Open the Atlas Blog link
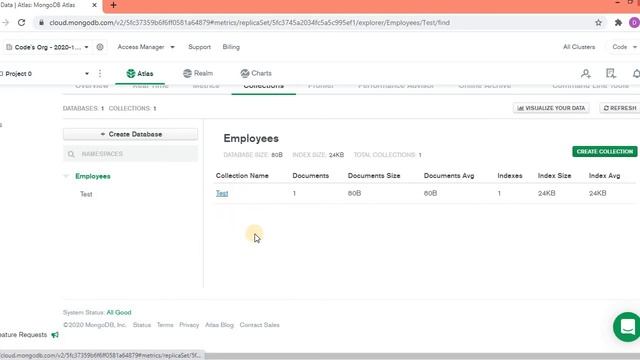Screen dimensions: 640x360 click(x=219, y=325)
